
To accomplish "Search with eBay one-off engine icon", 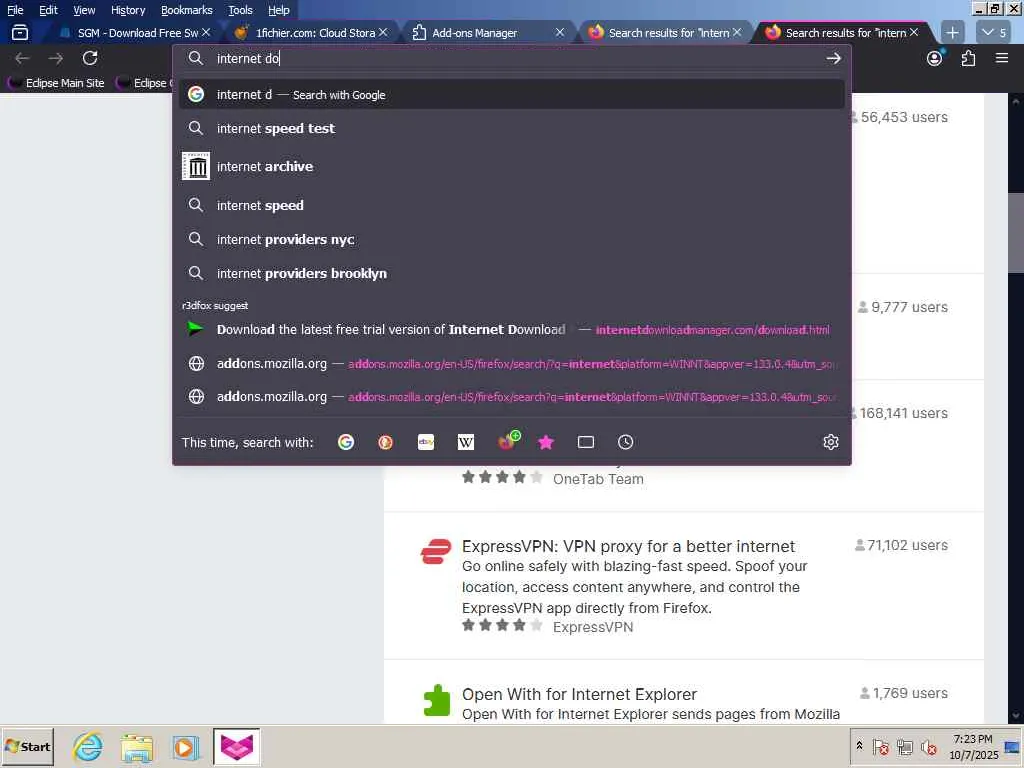I will click(426, 442).
